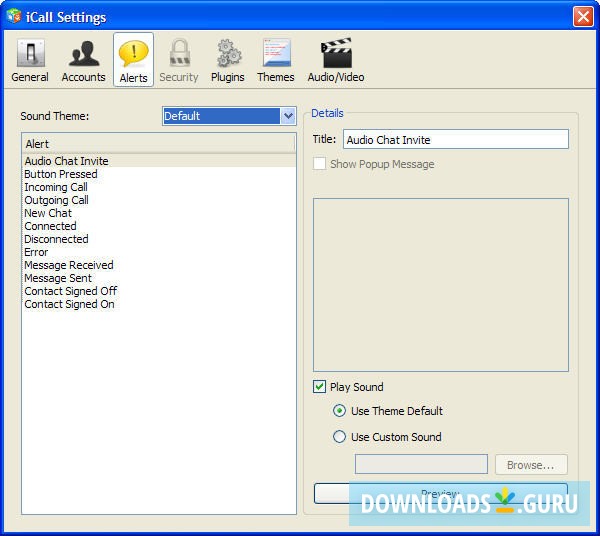Toggle the Show Popup Message checkbox
The height and width of the screenshot is (536, 600).
[x=320, y=164]
